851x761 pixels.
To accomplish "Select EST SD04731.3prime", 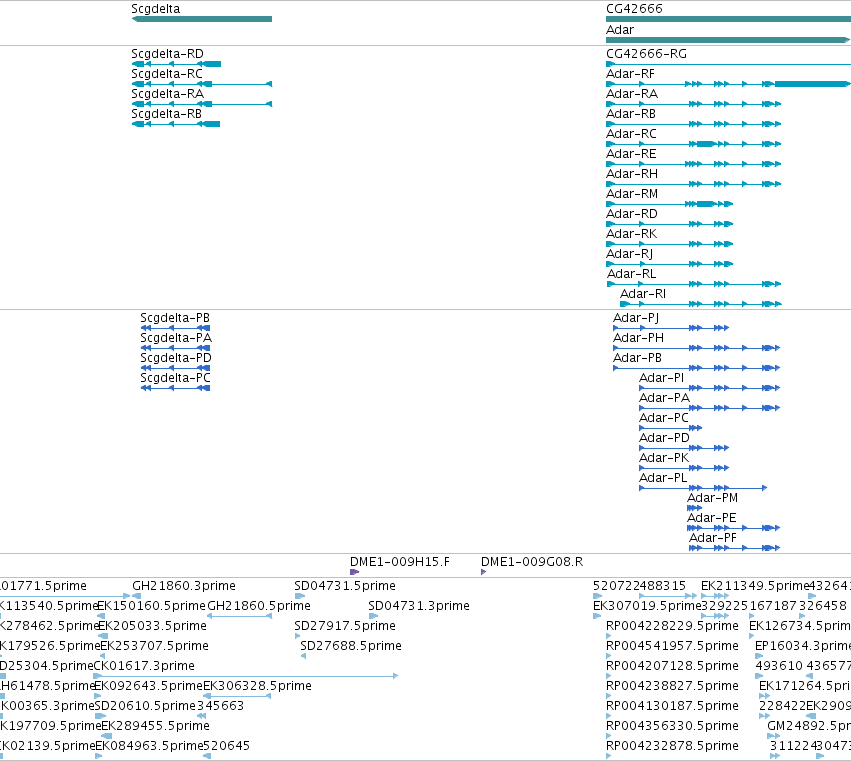I will (418, 606).
